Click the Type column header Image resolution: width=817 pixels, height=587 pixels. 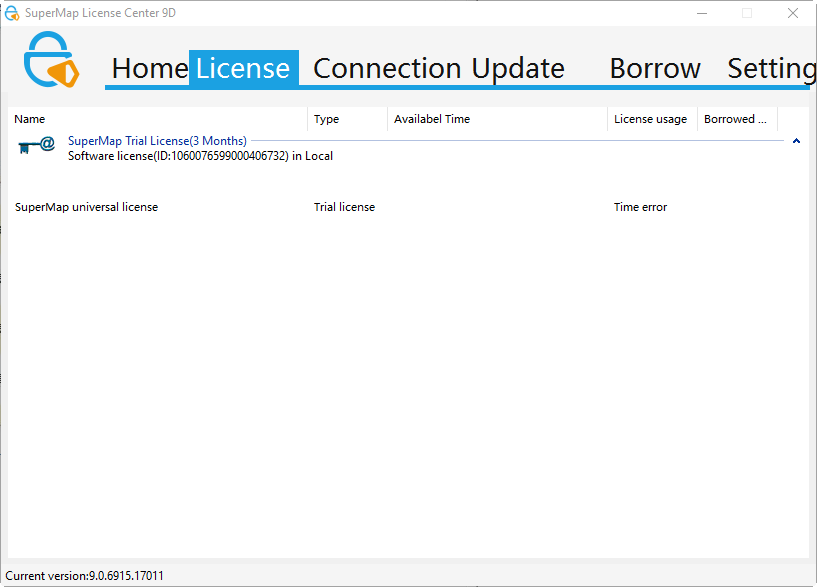(327, 119)
